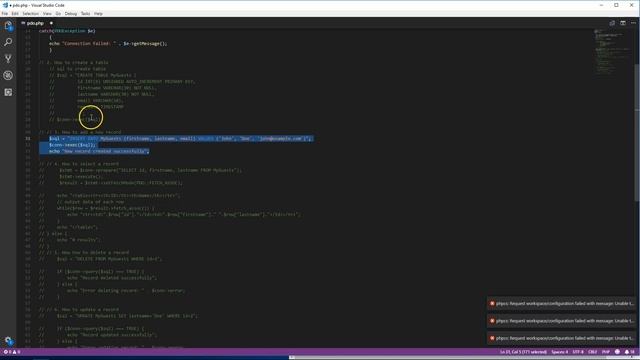The width and height of the screenshot is (640, 360).
Task: Select the pdo.php editor tab
Action: click(37, 23)
